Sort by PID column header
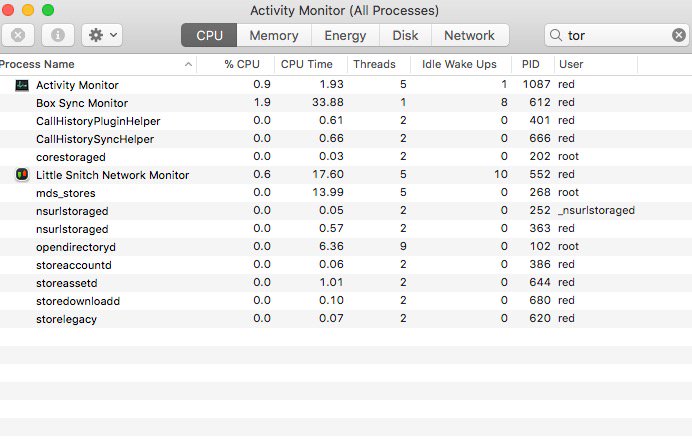This screenshot has height=440, width=692. click(x=530, y=64)
